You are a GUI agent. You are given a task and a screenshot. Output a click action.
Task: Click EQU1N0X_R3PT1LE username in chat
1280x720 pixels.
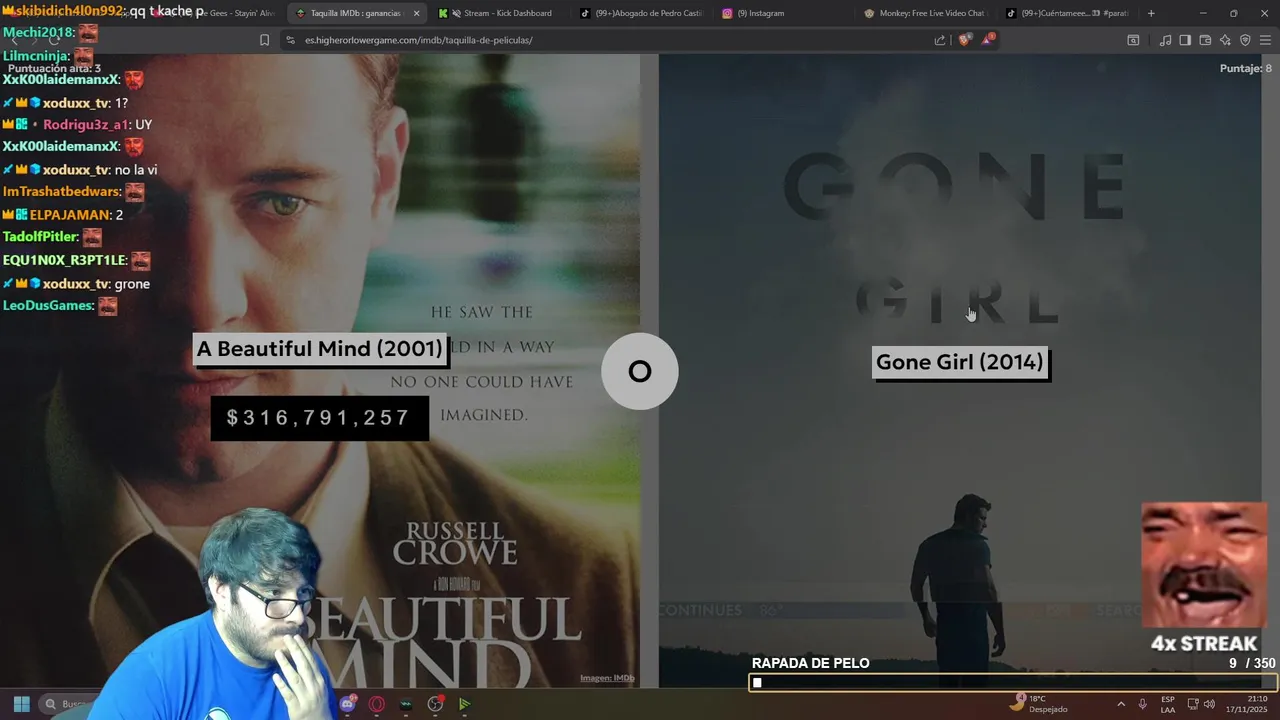point(64,260)
